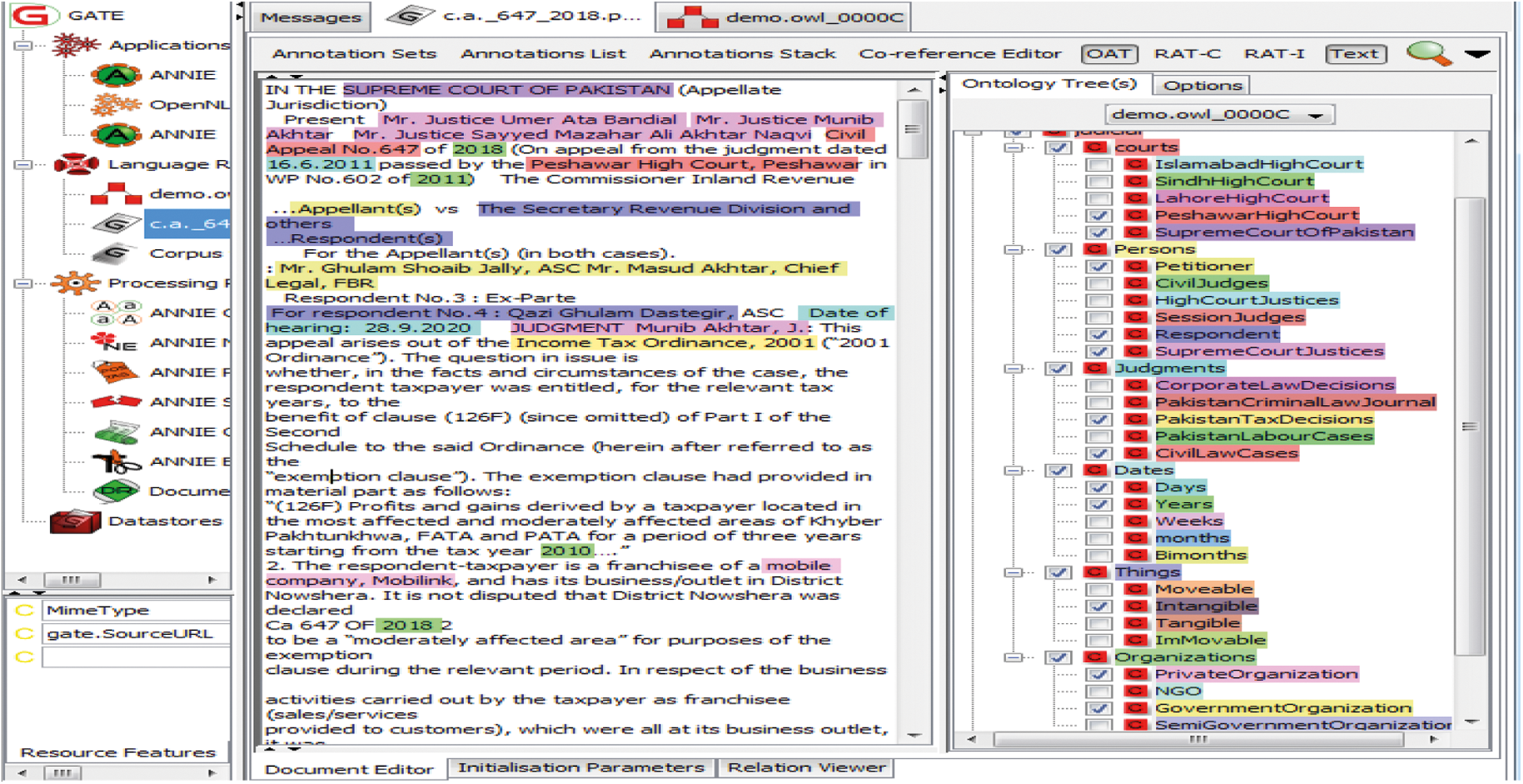This screenshot has width=1523, height=784.
Task: Click the gate.SourceURL feature field
Action: pos(134,633)
